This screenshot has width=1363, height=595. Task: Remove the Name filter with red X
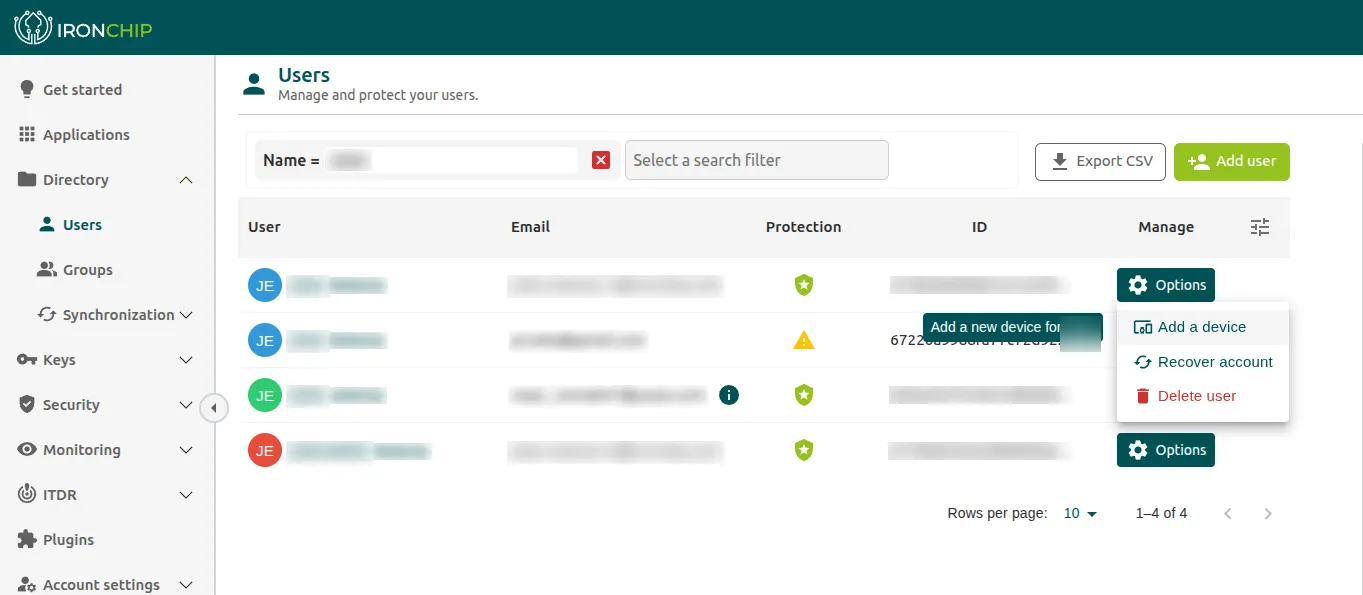(x=601, y=160)
